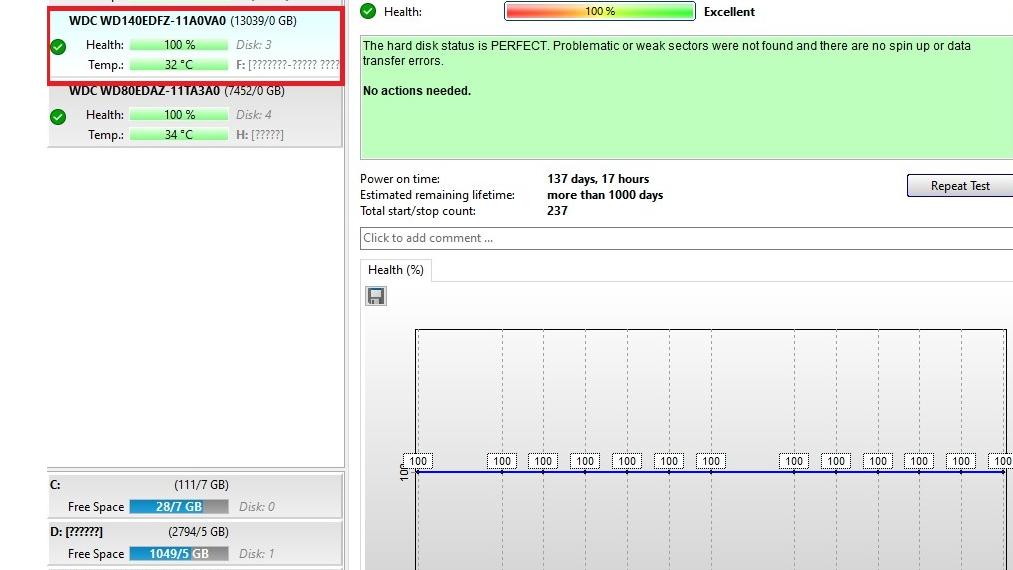The height and width of the screenshot is (570, 1013).
Task: Click WD80EDAZ temperature bar showing 34 °C
Action: point(179,134)
